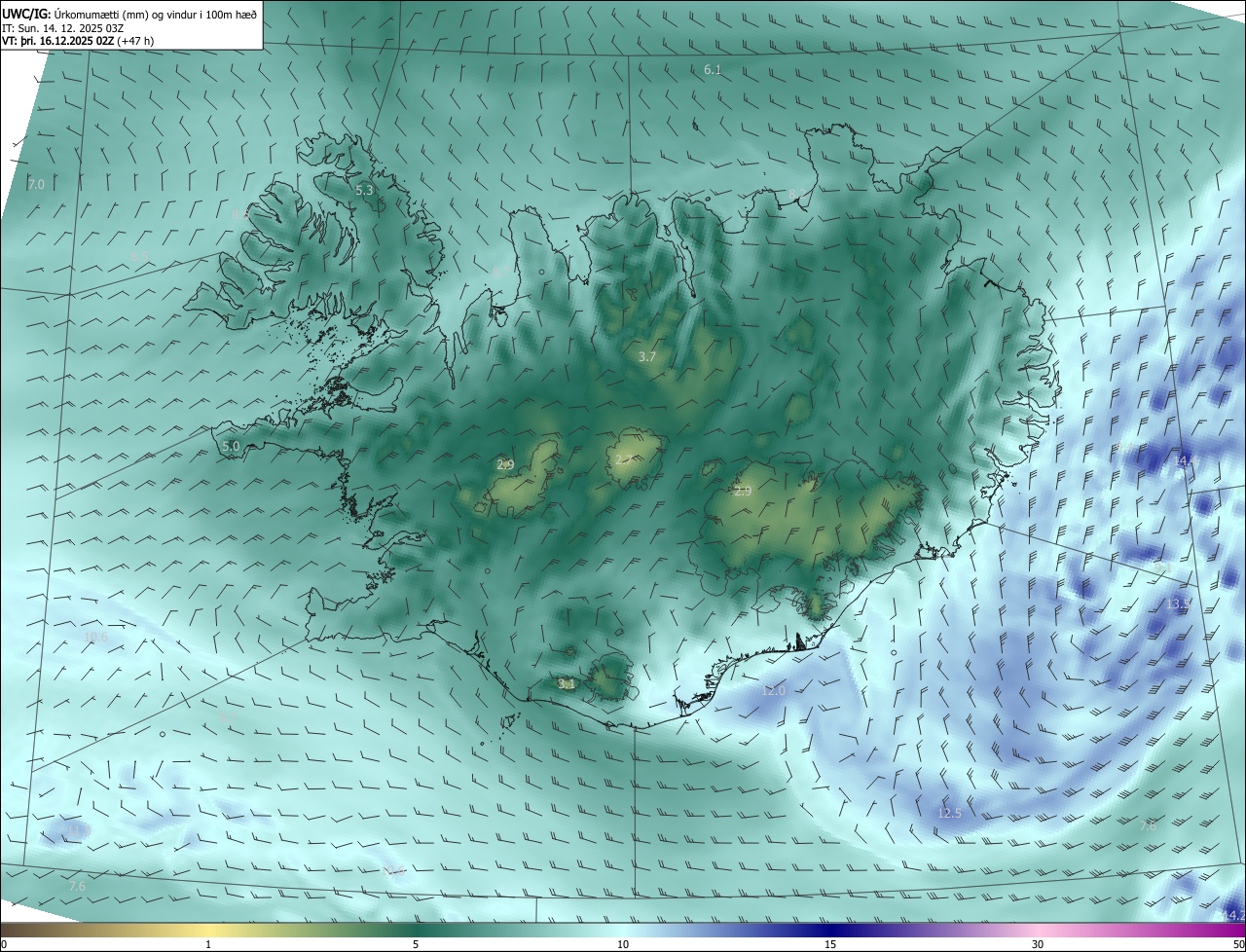Click the 10.6 value label on the map
This screenshot has height=952, width=1246.
pyautogui.click(x=95, y=638)
